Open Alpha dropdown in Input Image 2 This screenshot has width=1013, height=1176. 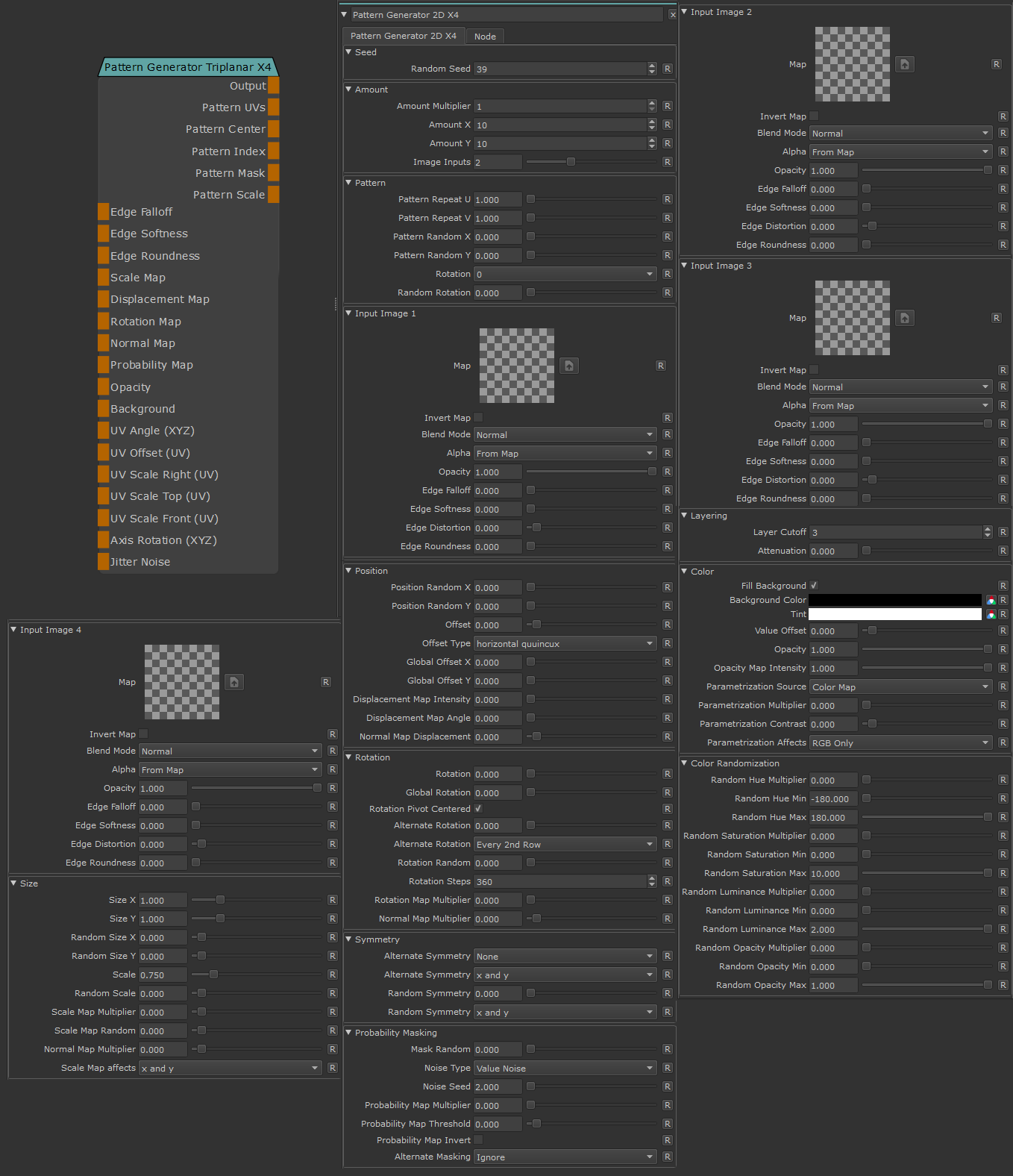pyautogui.click(x=901, y=151)
